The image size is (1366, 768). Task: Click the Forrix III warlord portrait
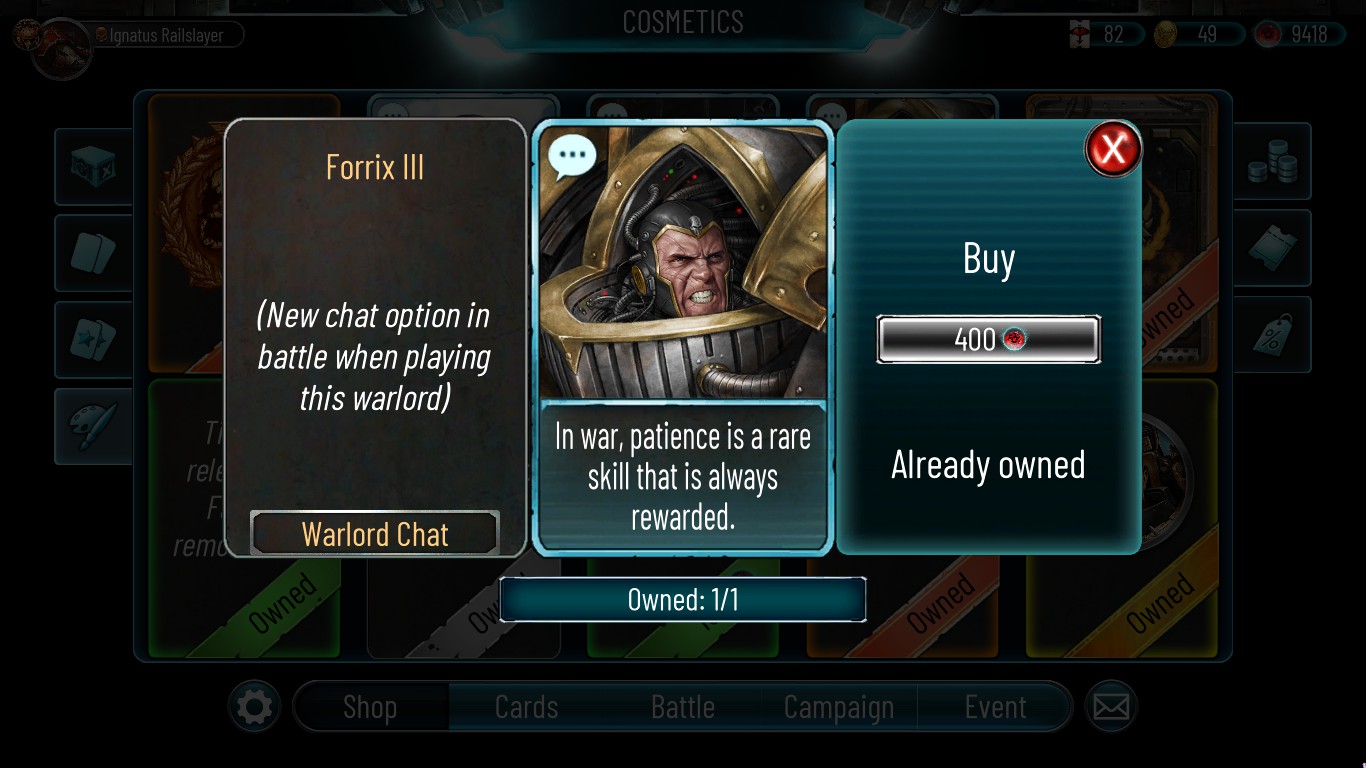click(x=683, y=262)
